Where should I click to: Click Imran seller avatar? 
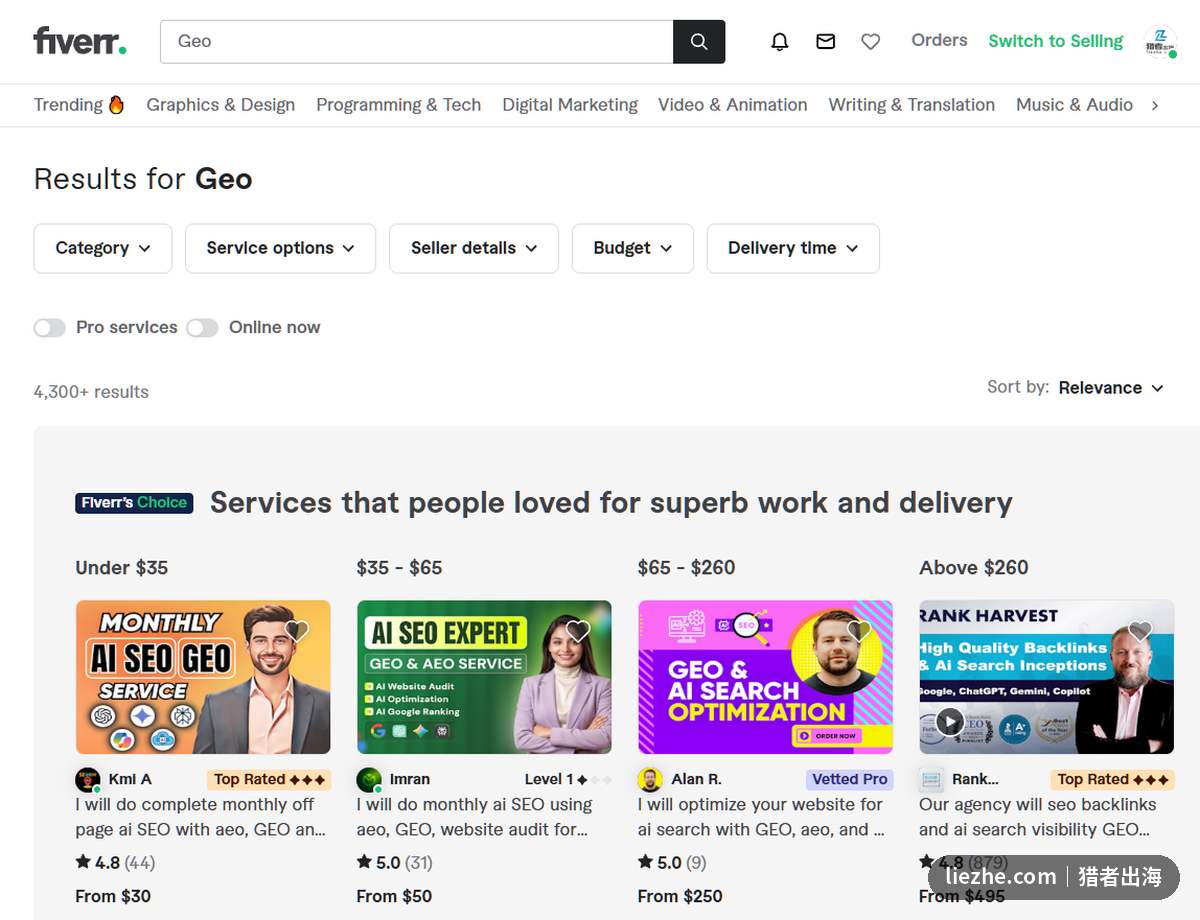coord(369,780)
